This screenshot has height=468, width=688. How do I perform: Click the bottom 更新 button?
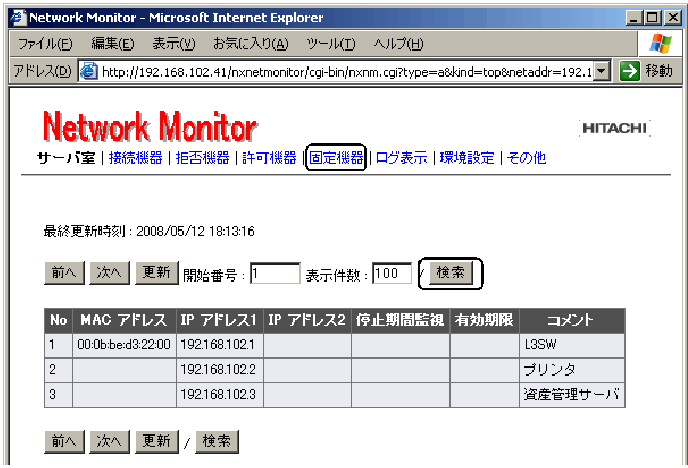tap(157, 442)
